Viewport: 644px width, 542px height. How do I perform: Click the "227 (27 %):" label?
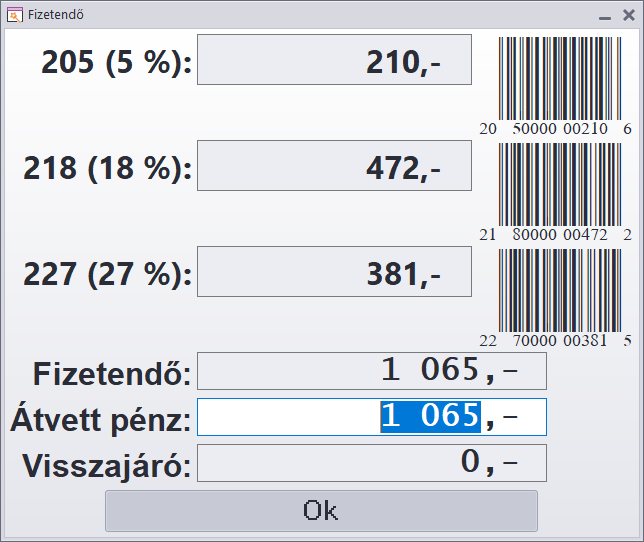click(x=108, y=274)
